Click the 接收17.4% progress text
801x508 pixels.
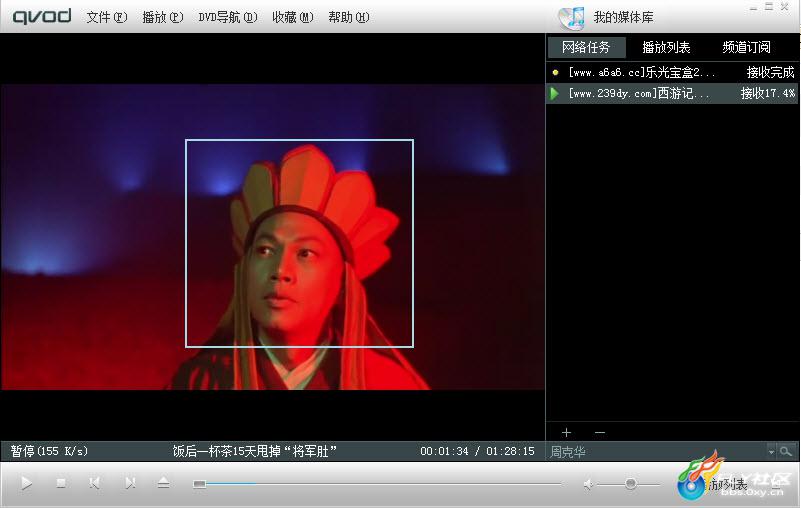click(x=768, y=94)
